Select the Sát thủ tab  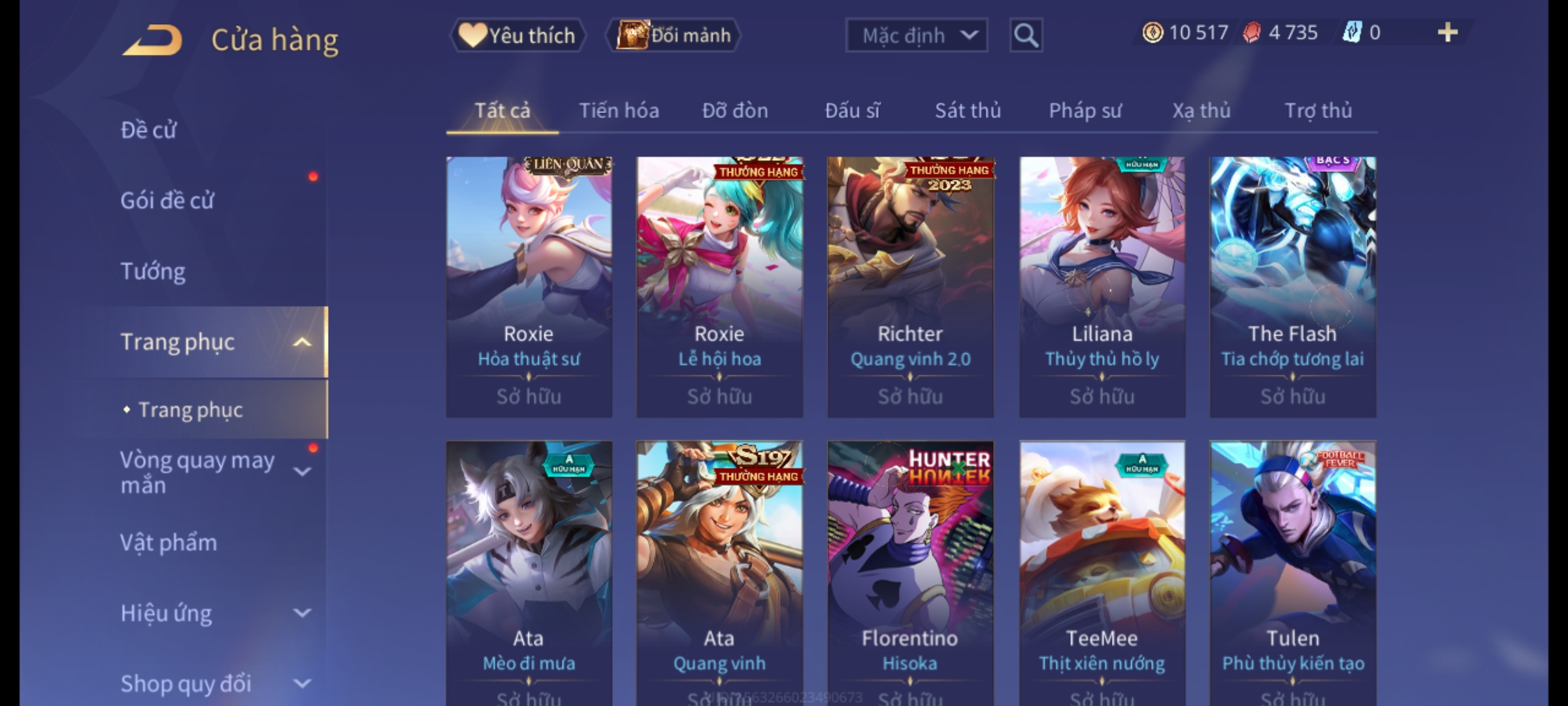click(x=968, y=110)
